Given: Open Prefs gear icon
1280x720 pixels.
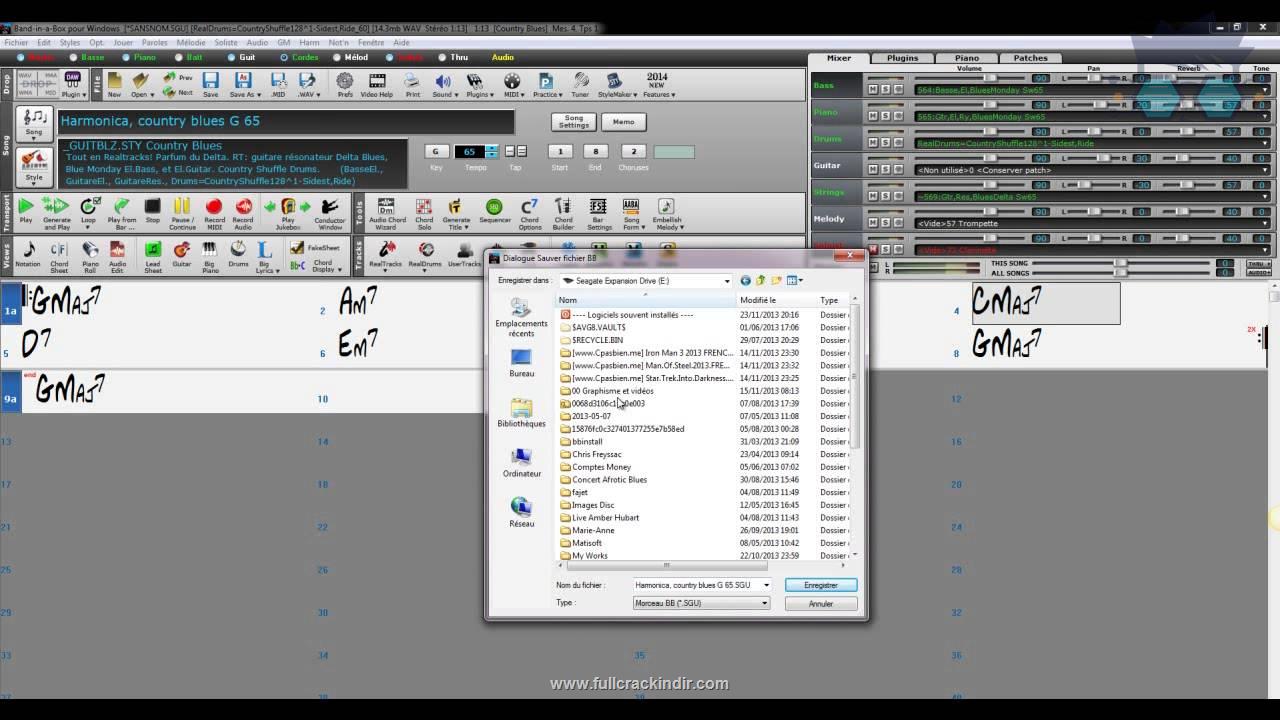Looking at the screenshot, I should tap(345, 84).
